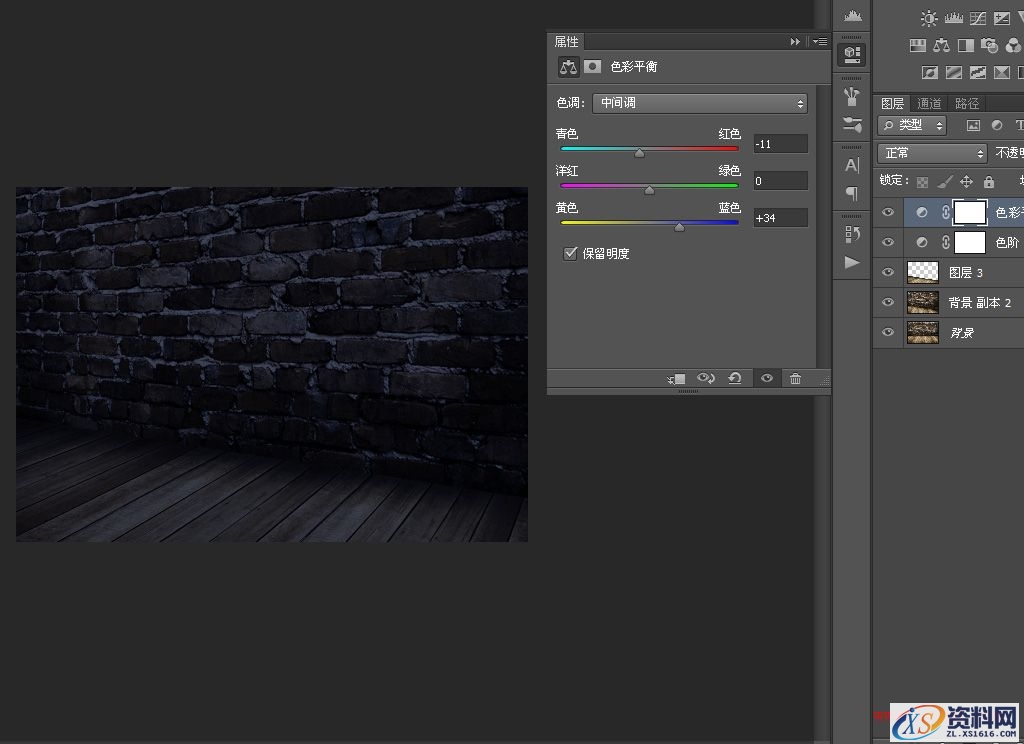Delete this adjustment layer via trash icon
The image size is (1024, 744).
point(795,378)
